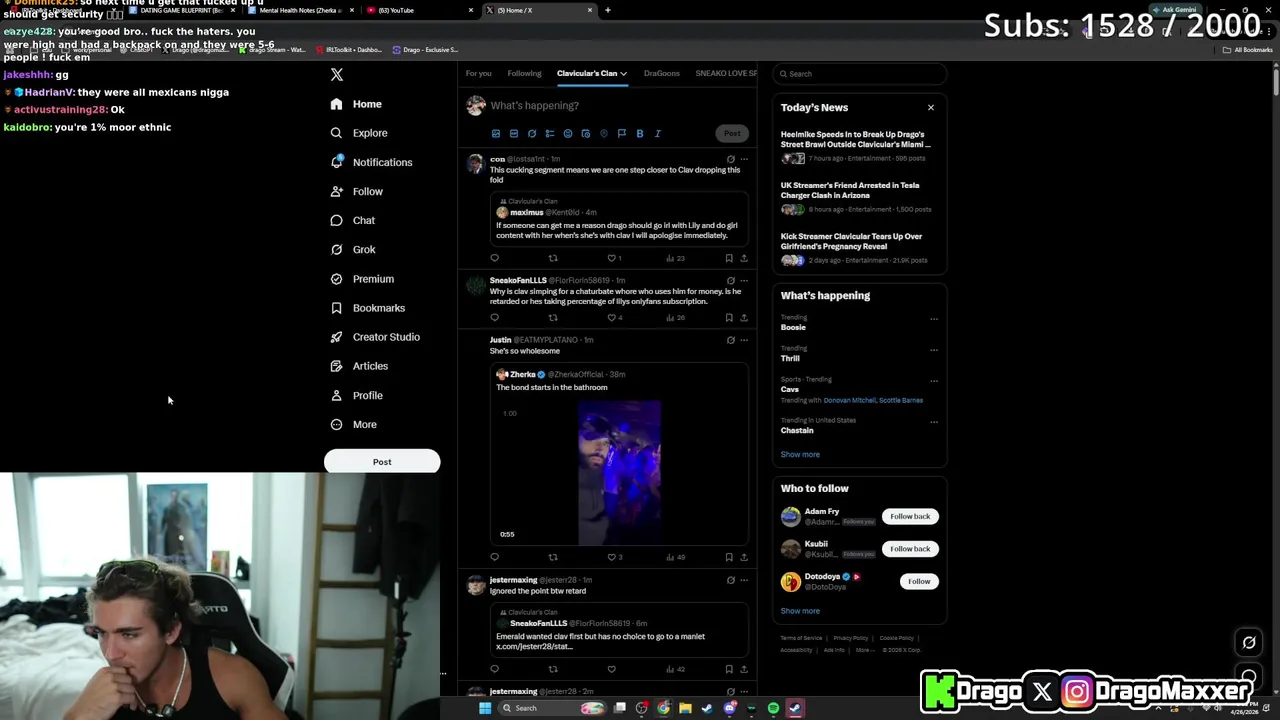Open Windows Start menu

pyautogui.click(x=485, y=708)
